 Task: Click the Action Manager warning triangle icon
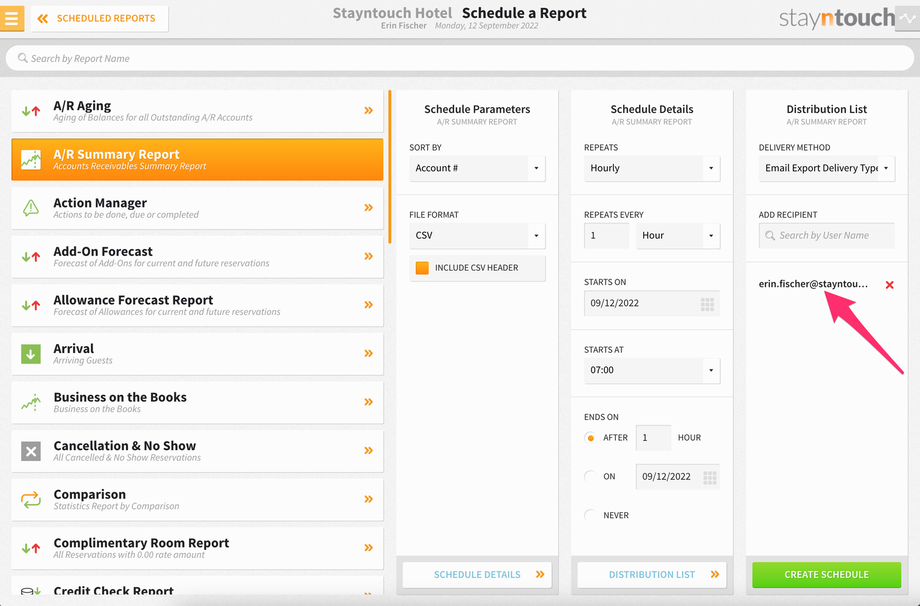coord(31,207)
